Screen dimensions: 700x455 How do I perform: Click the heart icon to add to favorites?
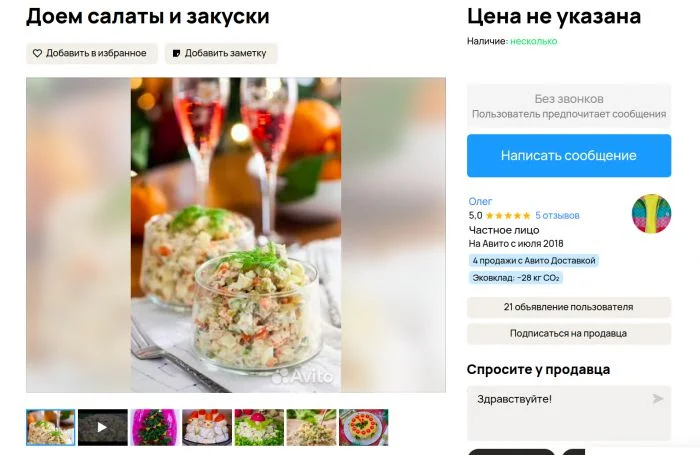38,53
